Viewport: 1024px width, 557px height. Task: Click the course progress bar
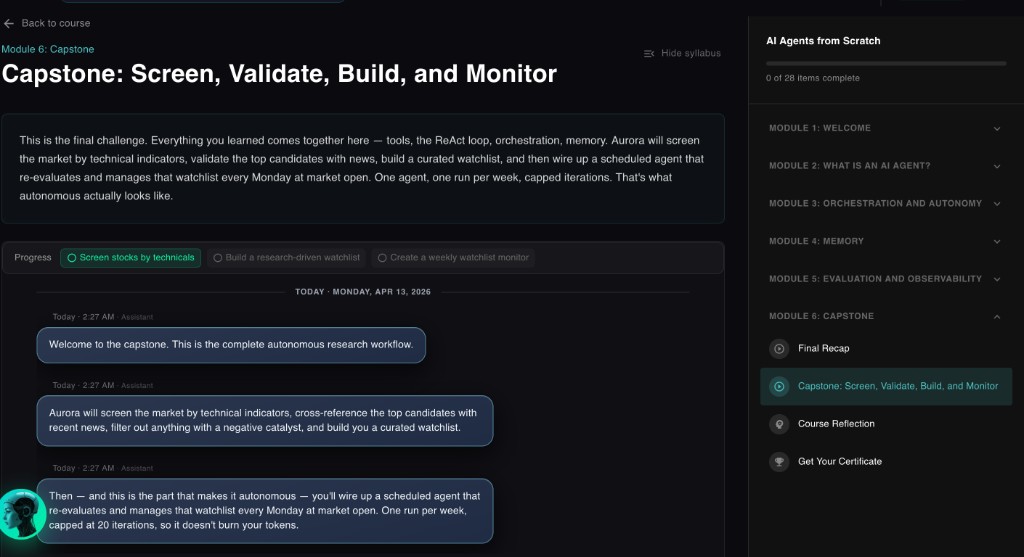[x=886, y=63]
